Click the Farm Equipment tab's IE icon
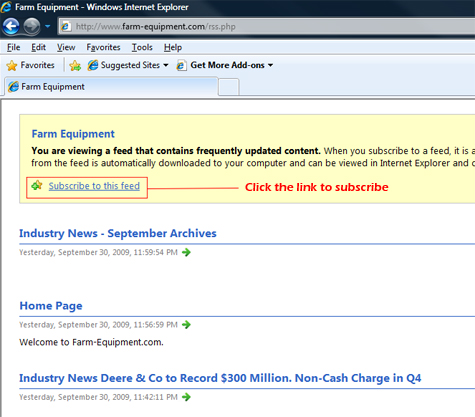Screen dimensions: 475x417 point(14,87)
